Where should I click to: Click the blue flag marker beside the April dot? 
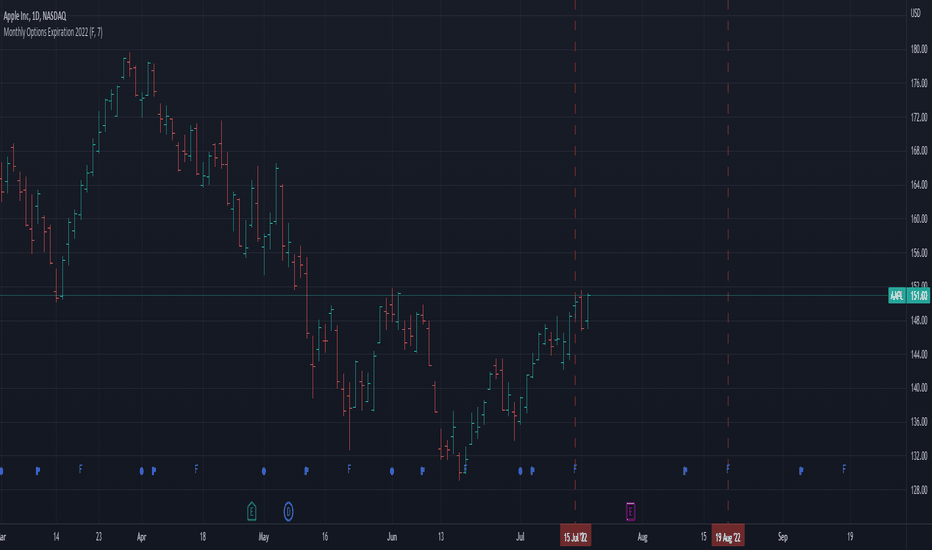tap(154, 471)
